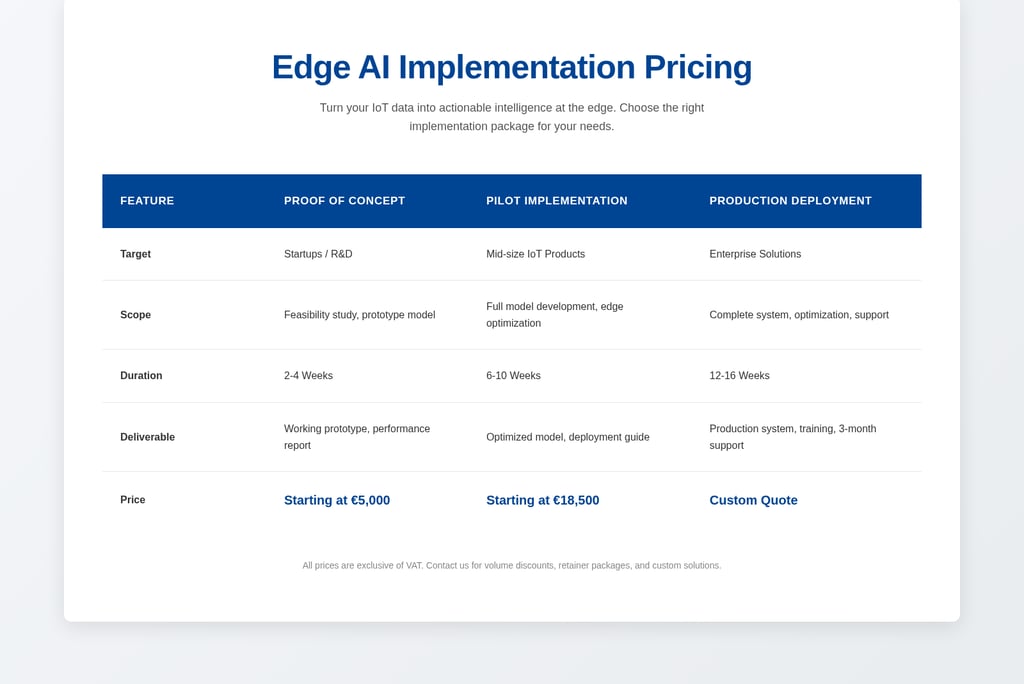Select the Custom Quote price text
This screenshot has width=1024, height=684.
(x=753, y=500)
